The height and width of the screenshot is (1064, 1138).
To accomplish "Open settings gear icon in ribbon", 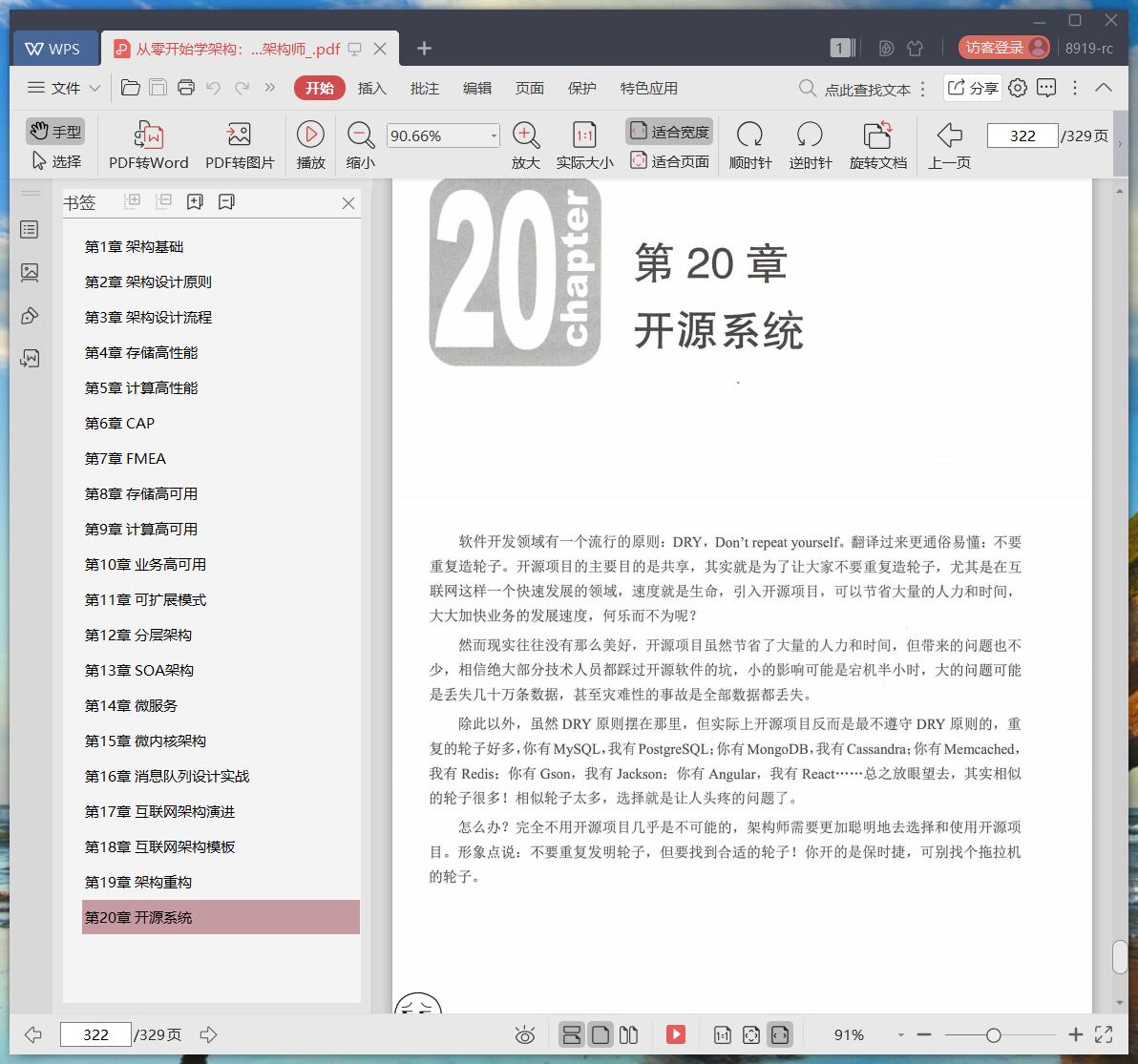I will click(x=1018, y=88).
